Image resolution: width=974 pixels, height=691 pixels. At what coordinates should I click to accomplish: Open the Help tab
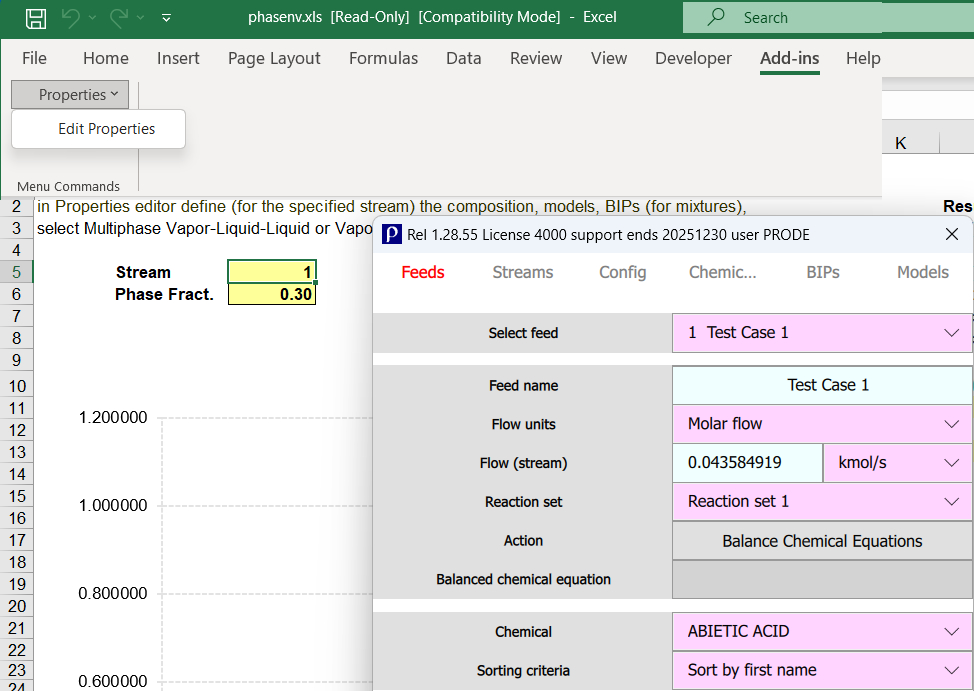863,58
